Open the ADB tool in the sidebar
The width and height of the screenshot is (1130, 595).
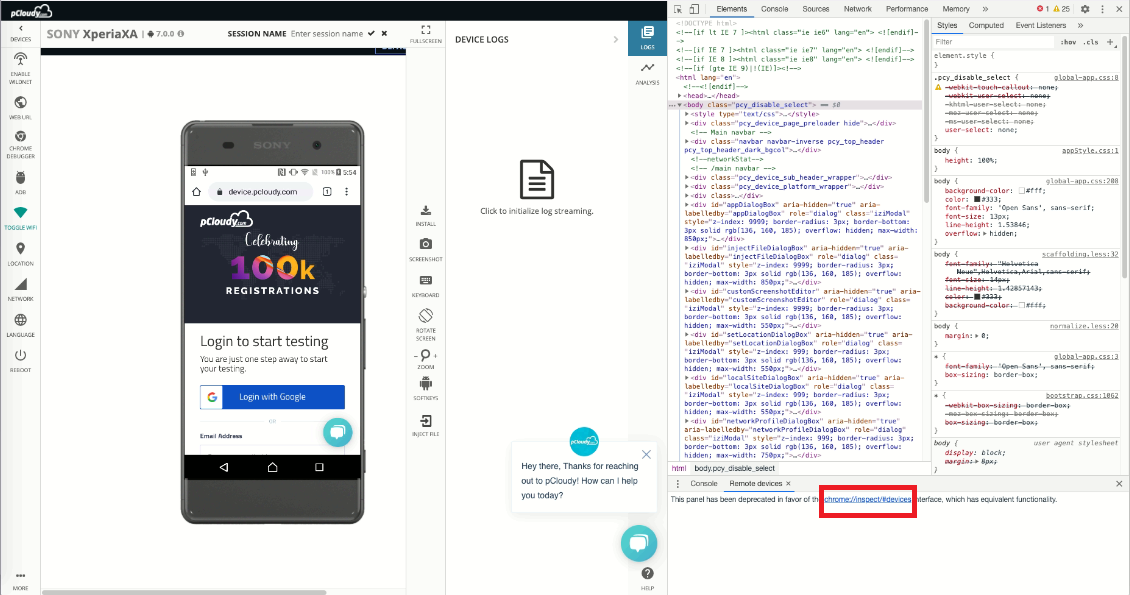[20, 182]
